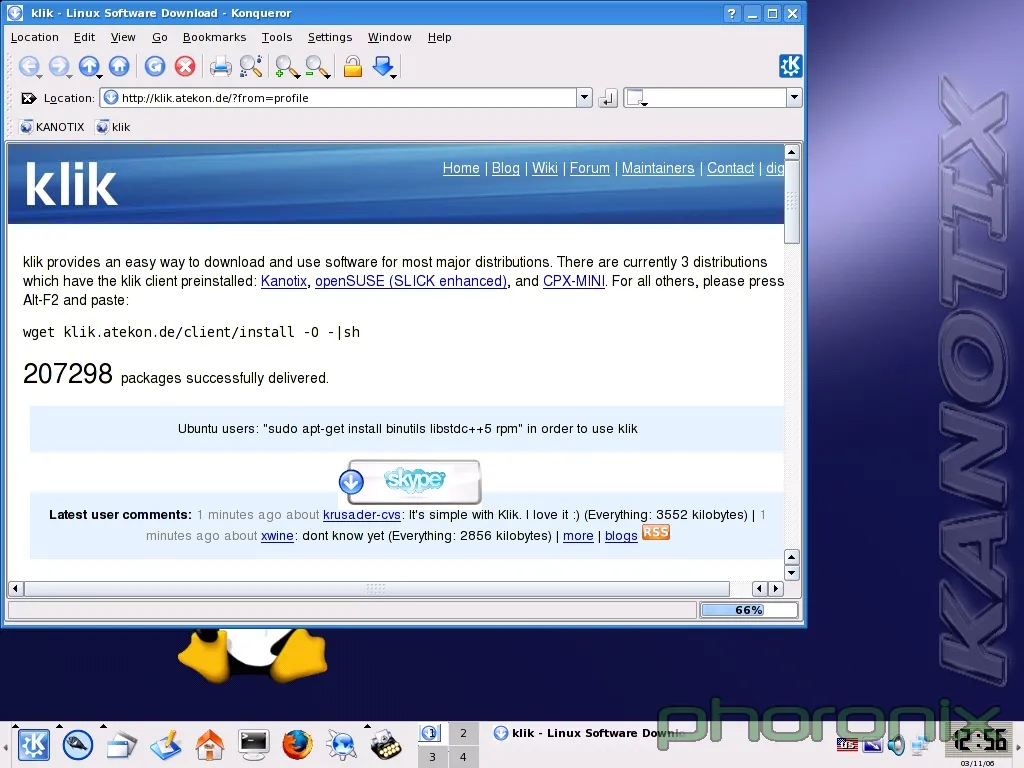
Task: Launch the text editor pencil panel icon
Action: tap(165, 744)
